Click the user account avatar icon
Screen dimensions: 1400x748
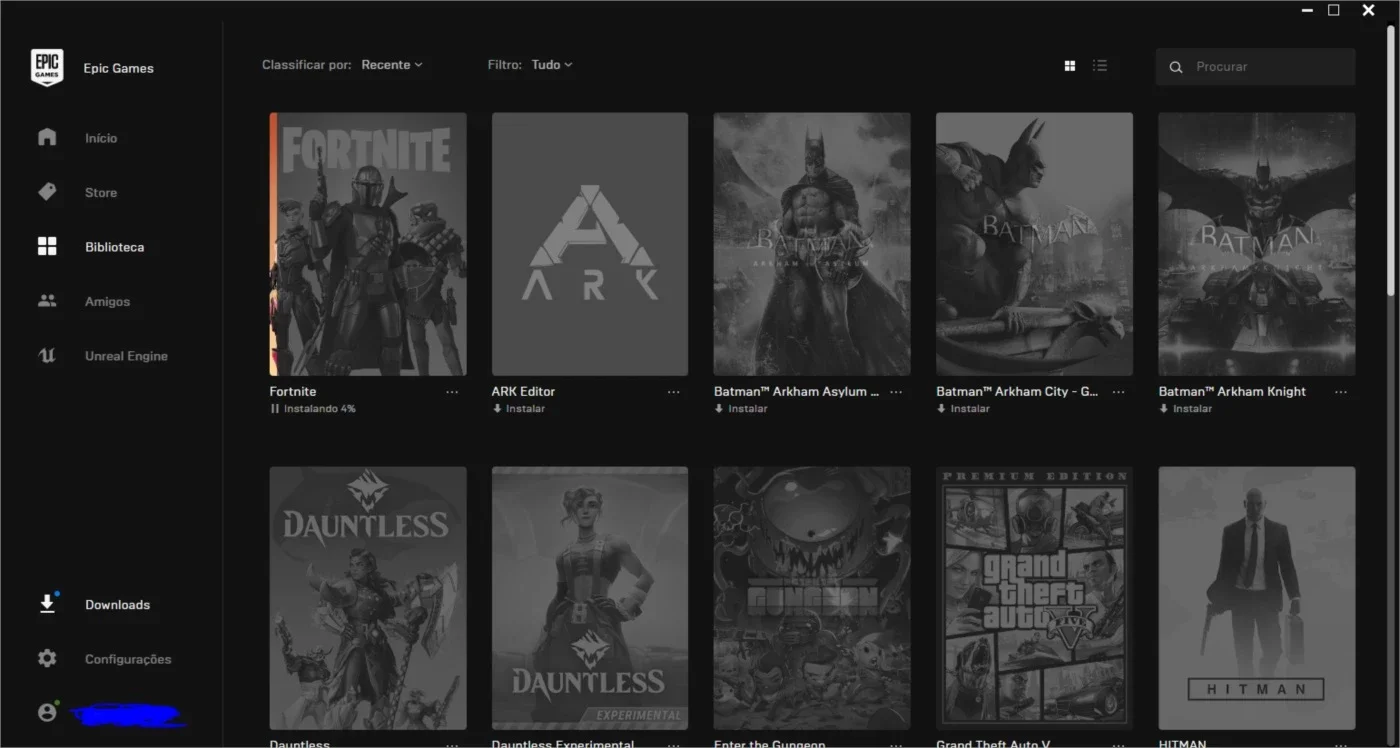coord(47,713)
